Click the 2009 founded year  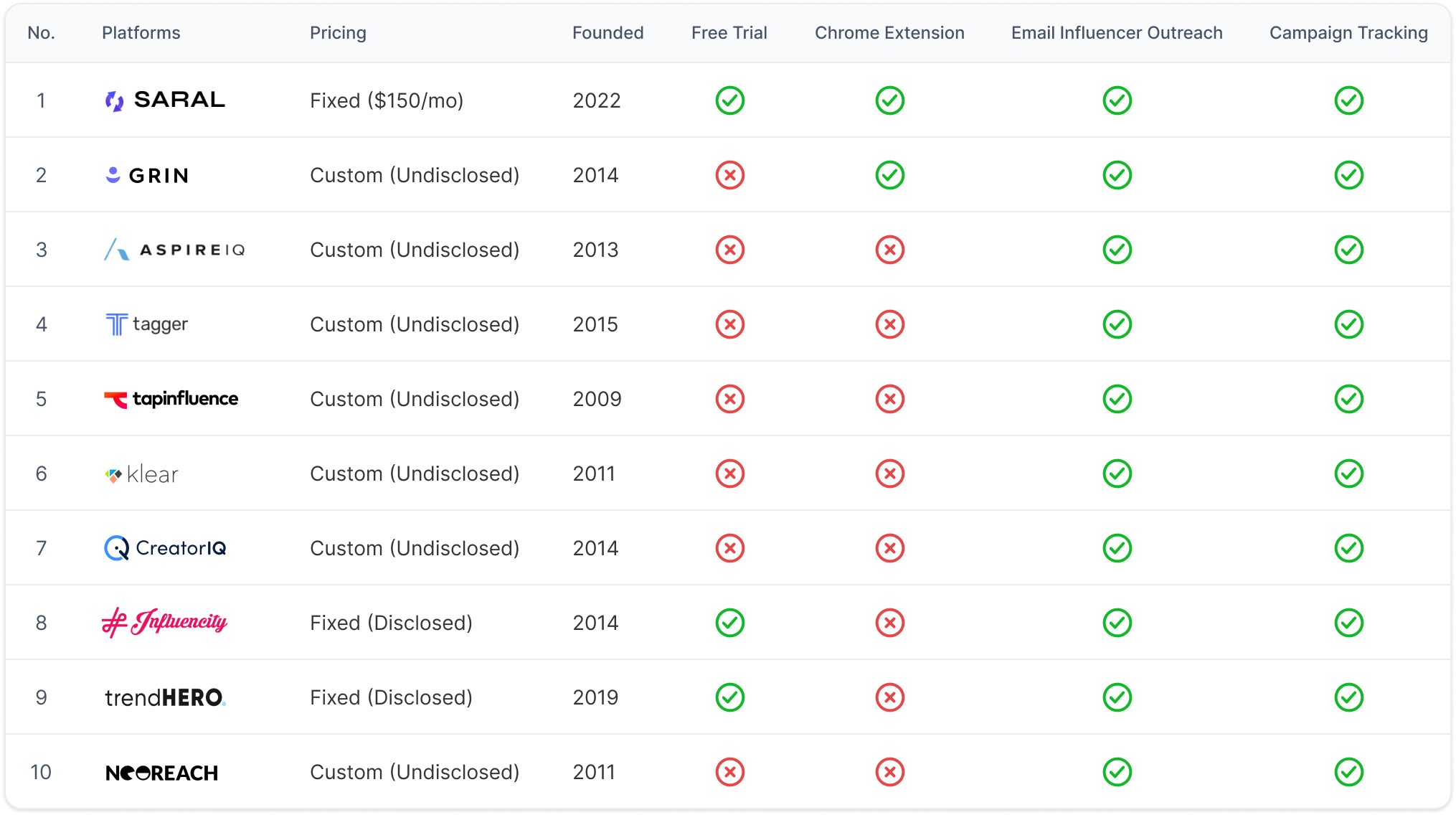click(597, 399)
